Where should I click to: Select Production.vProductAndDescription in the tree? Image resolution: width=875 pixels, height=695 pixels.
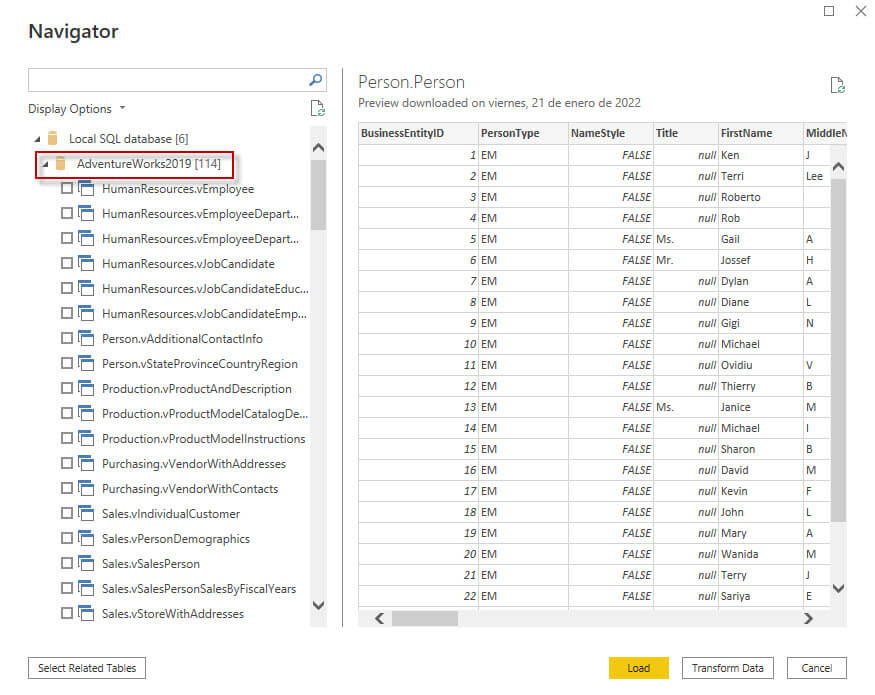pyautogui.click(x=196, y=389)
